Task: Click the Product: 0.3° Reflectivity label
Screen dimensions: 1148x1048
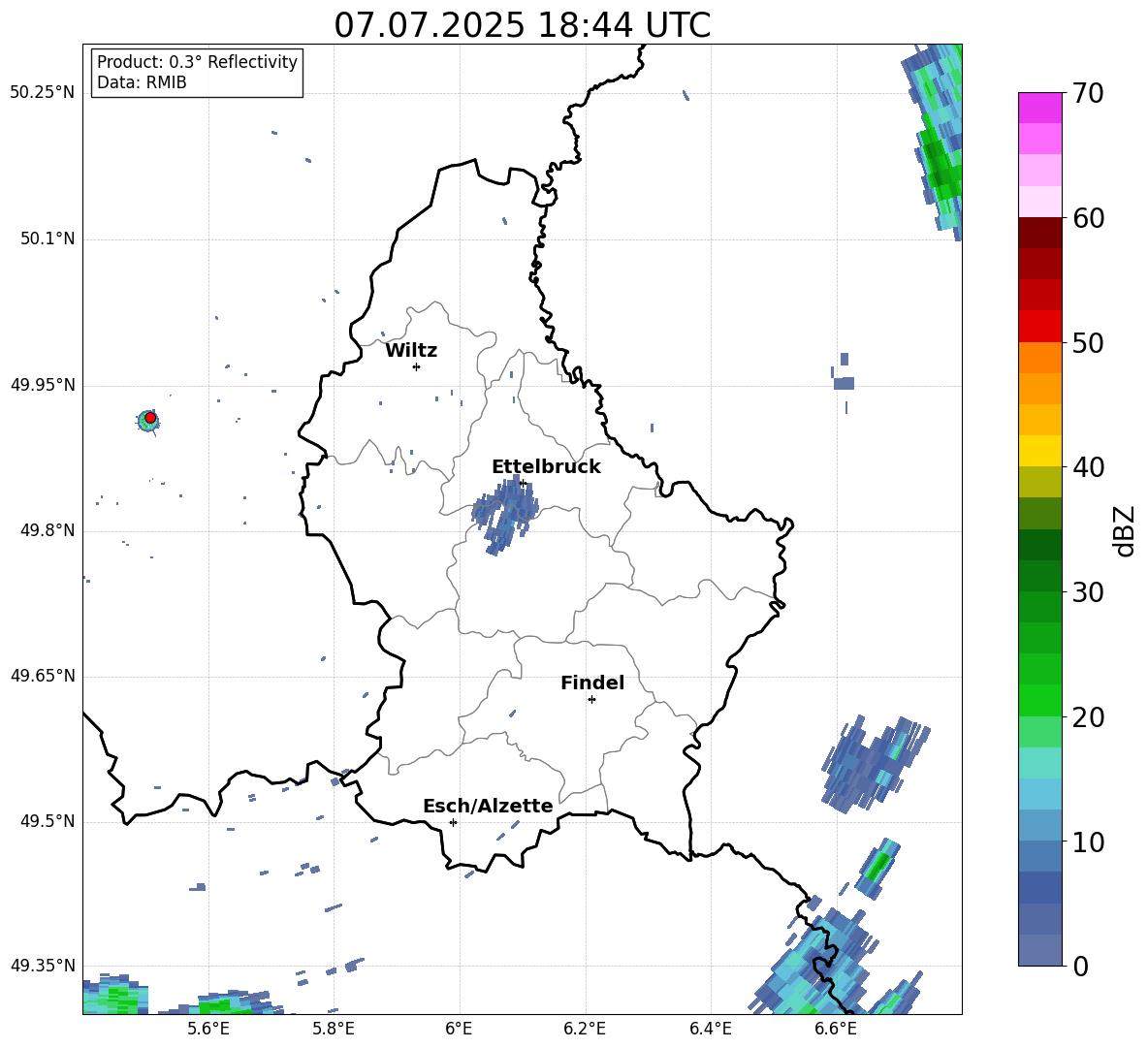Action: coord(197,62)
